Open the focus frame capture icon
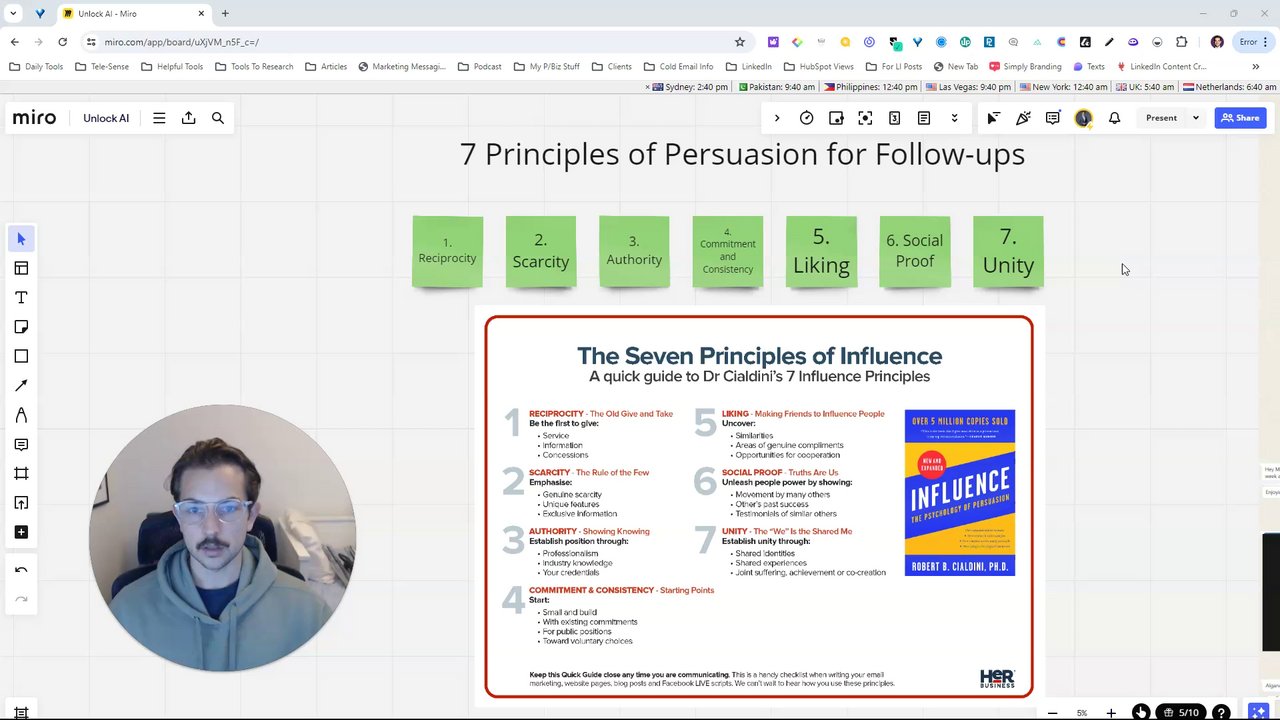This screenshot has height=720, width=1280. click(865, 118)
